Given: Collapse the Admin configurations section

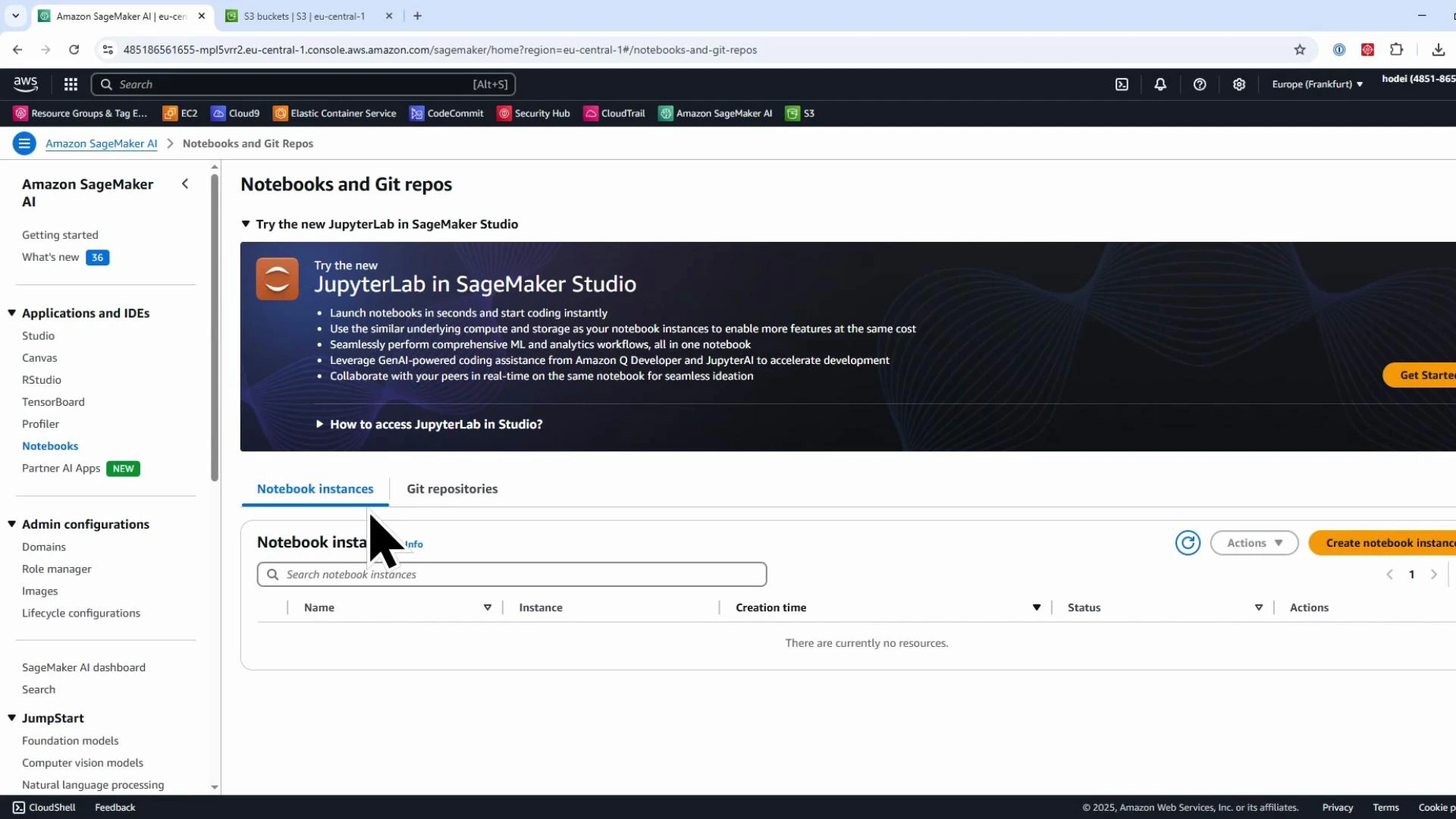Looking at the screenshot, I should 12,523.
